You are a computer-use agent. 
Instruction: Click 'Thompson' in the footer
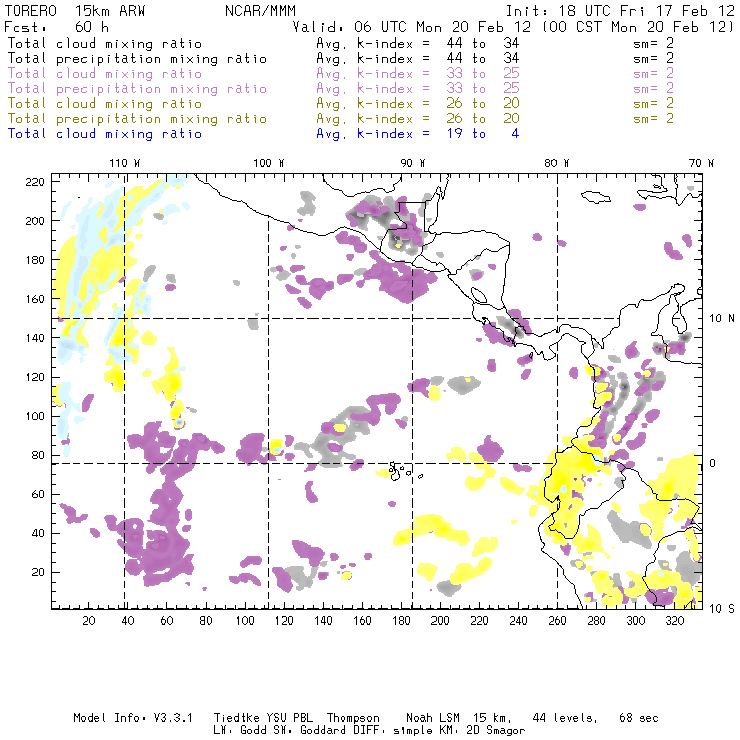point(353,718)
